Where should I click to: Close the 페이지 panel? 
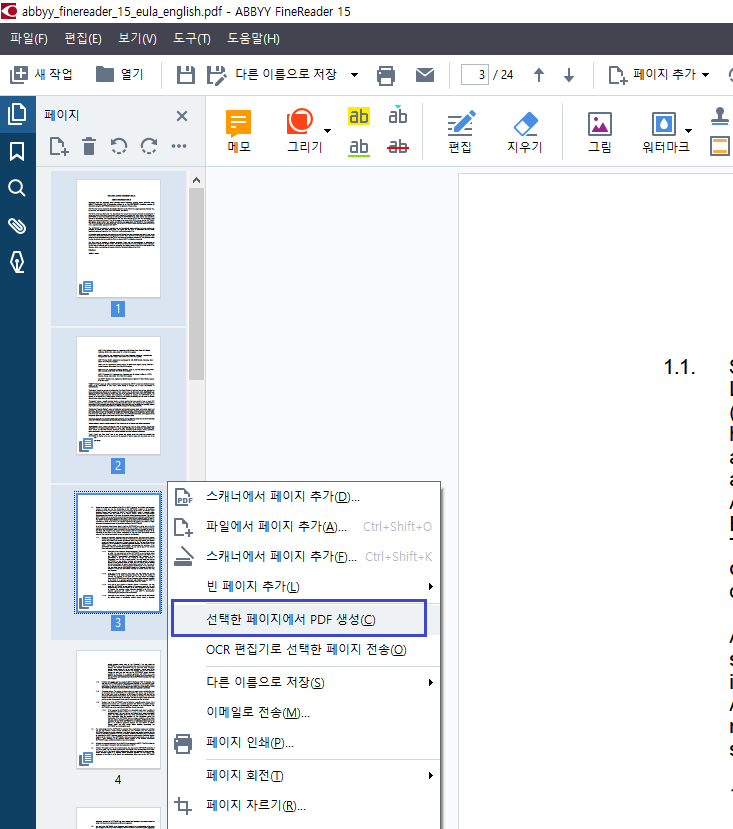182,116
